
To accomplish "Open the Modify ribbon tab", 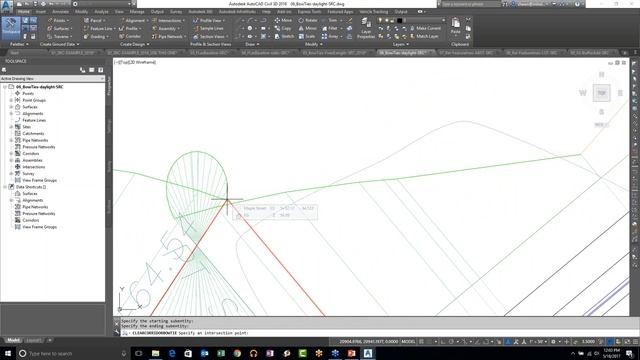I will click(81, 12).
